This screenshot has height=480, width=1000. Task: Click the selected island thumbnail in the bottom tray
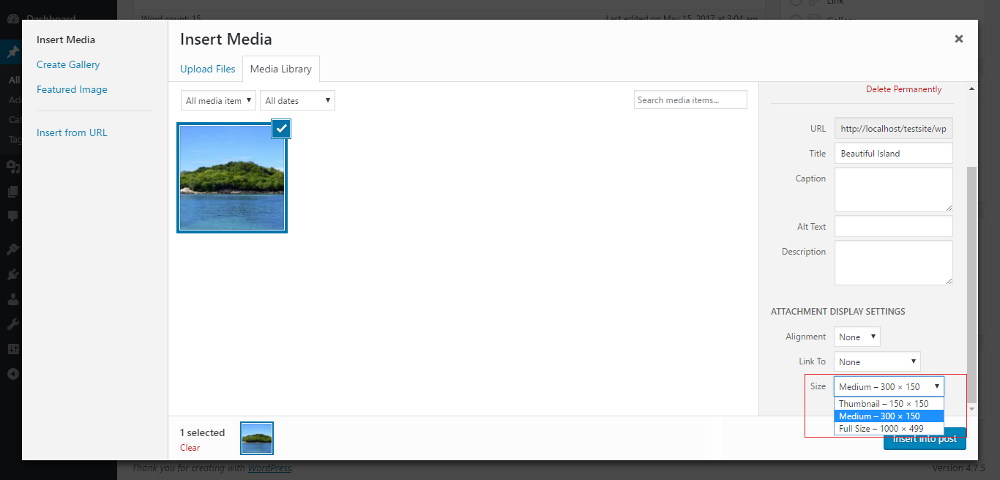tap(257, 438)
